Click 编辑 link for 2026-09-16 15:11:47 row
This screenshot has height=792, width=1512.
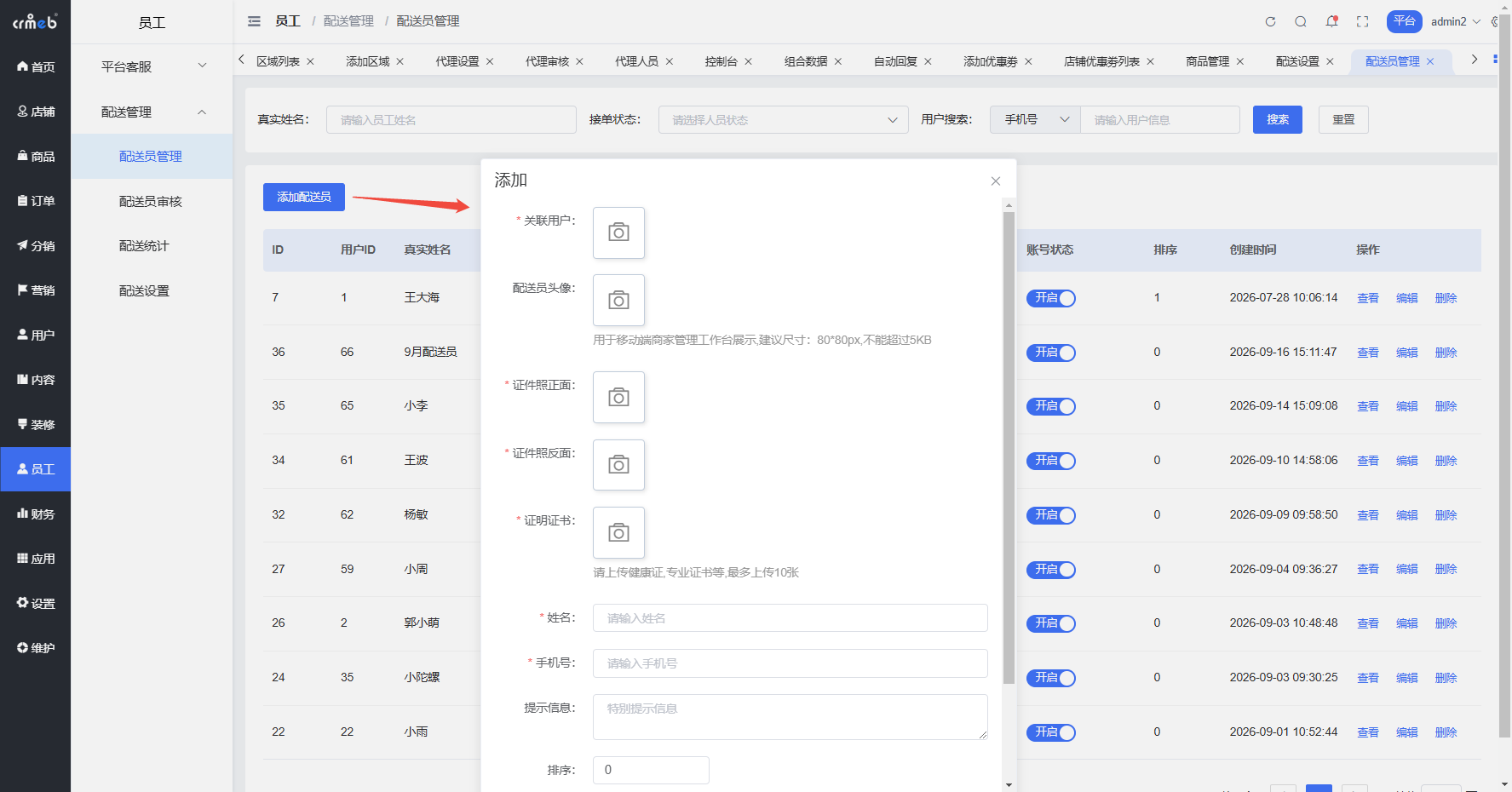click(x=1407, y=353)
